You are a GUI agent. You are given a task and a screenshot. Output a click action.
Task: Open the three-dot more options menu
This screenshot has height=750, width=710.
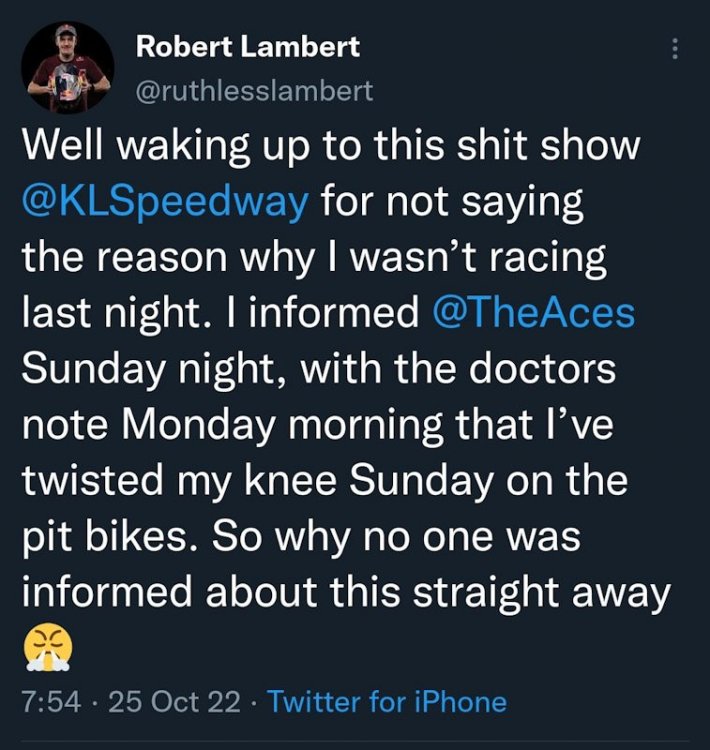676,49
